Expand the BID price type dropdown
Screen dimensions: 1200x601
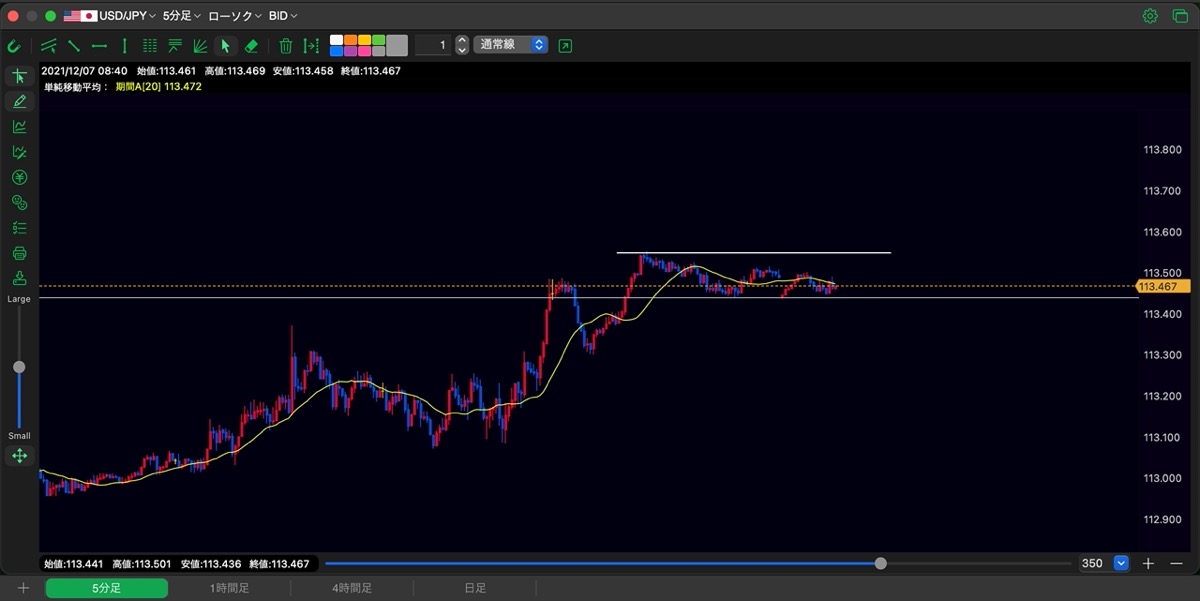283,16
